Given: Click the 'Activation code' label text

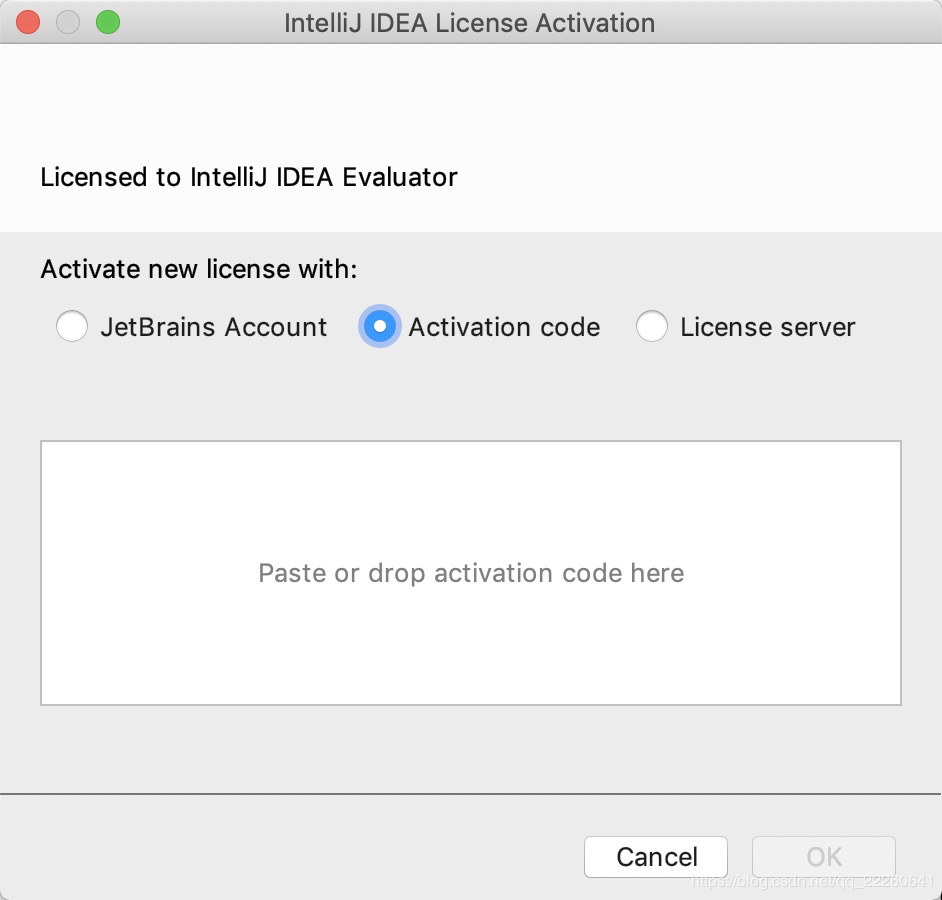Looking at the screenshot, I should coord(504,327).
